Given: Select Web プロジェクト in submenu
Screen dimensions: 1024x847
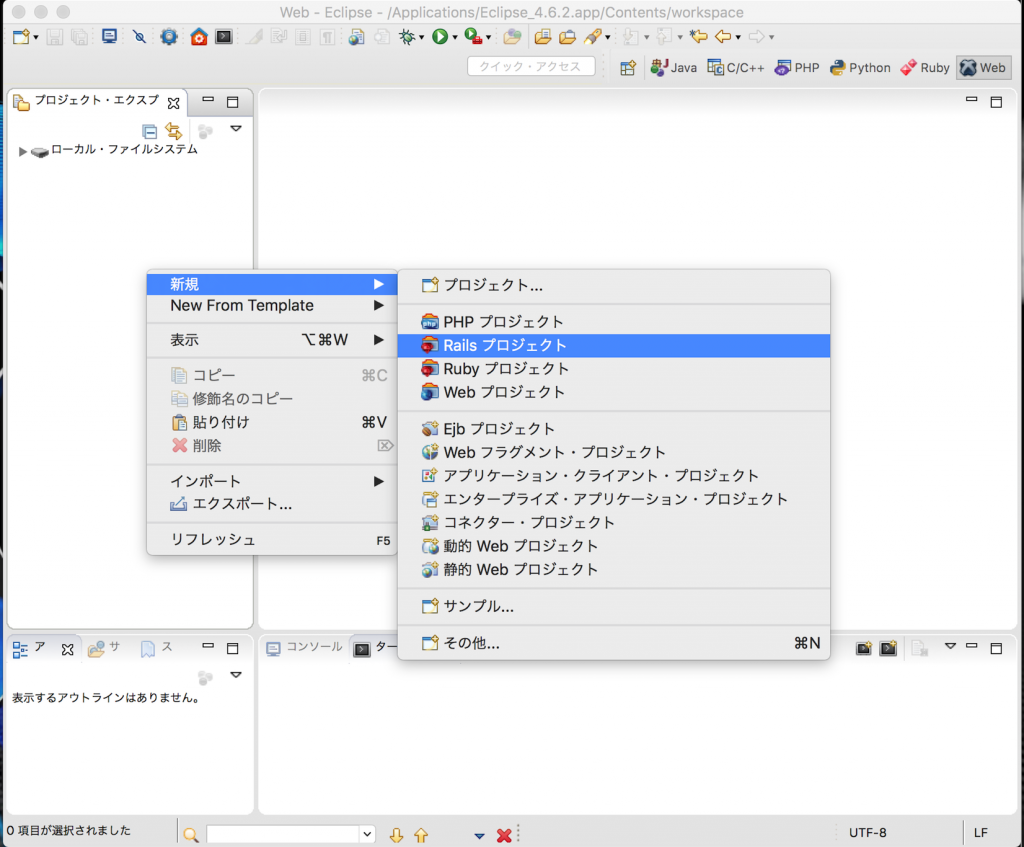Looking at the screenshot, I should coord(613,392).
